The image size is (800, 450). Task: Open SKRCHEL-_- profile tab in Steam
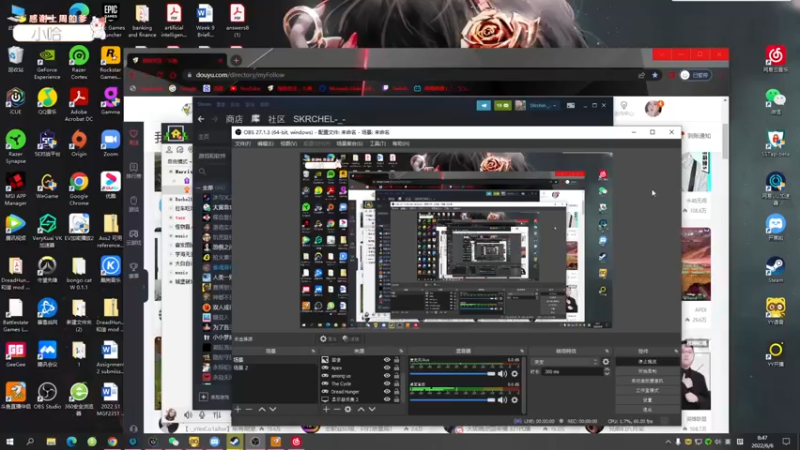point(319,119)
